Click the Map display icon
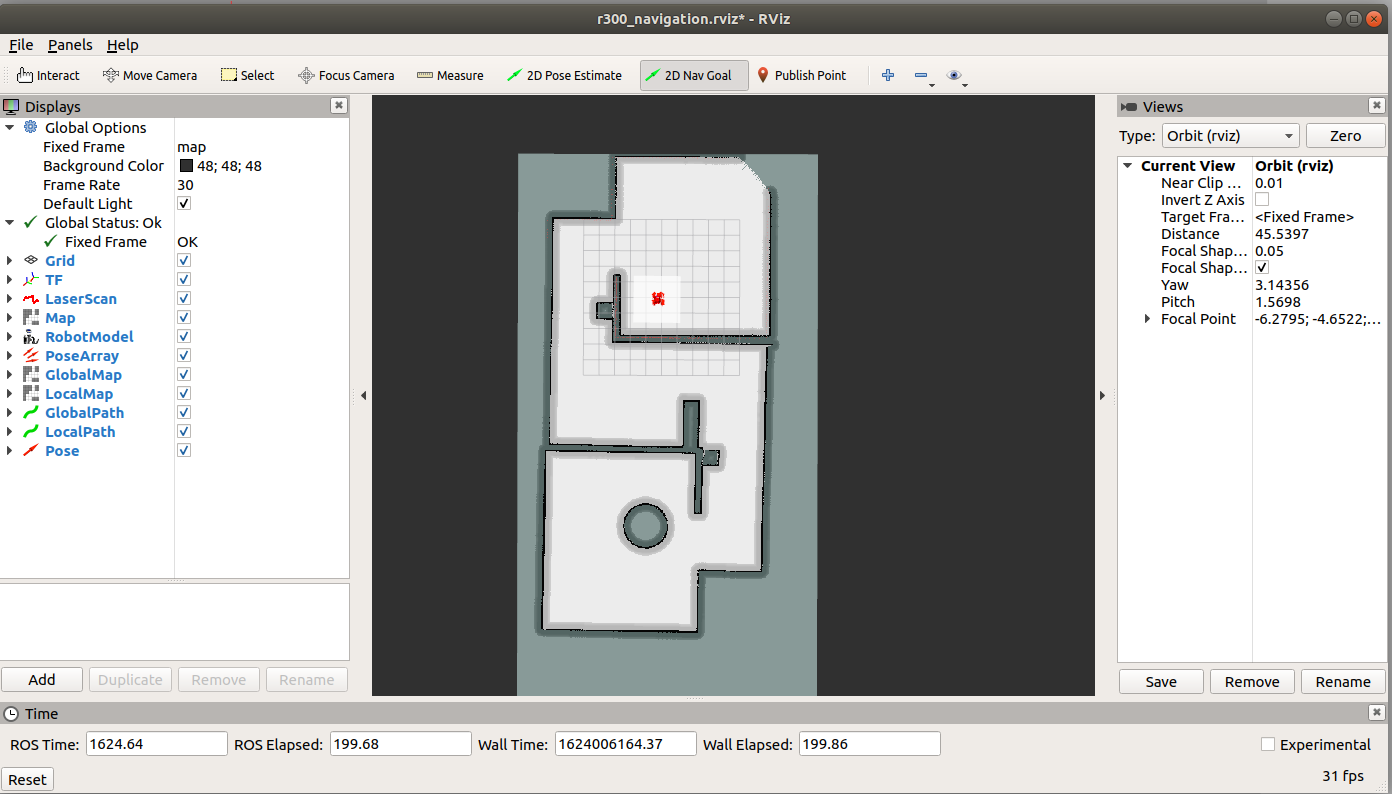Image resolution: width=1392 pixels, height=794 pixels. [30, 317]
